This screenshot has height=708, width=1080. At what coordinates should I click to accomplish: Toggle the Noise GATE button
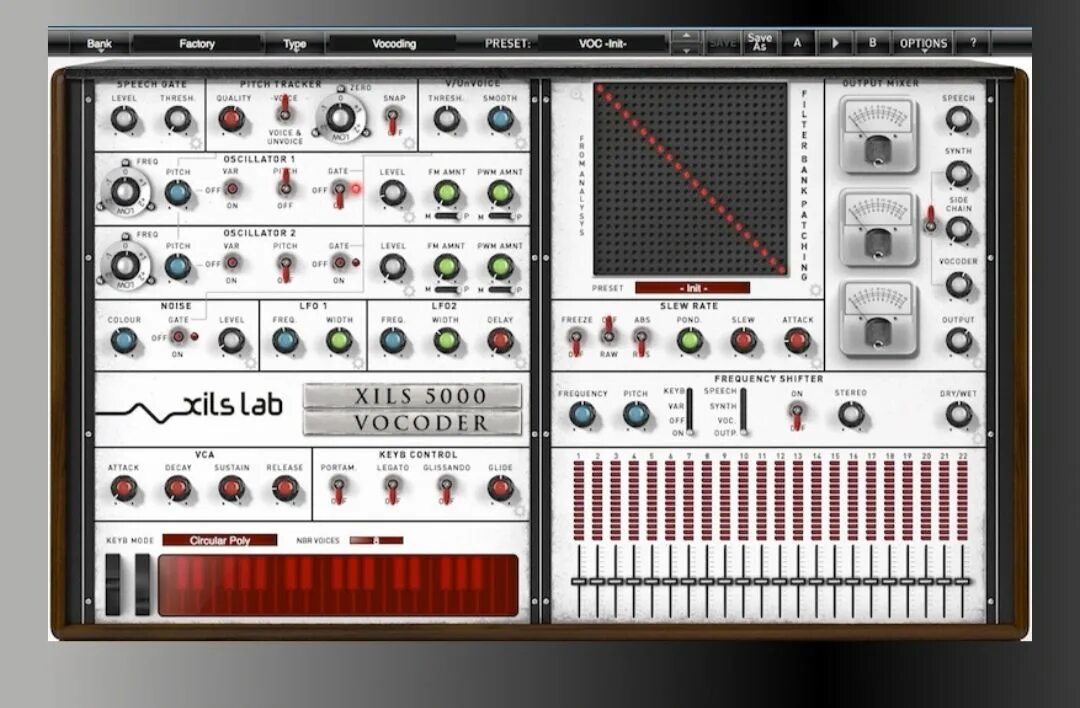pos(178,336)
